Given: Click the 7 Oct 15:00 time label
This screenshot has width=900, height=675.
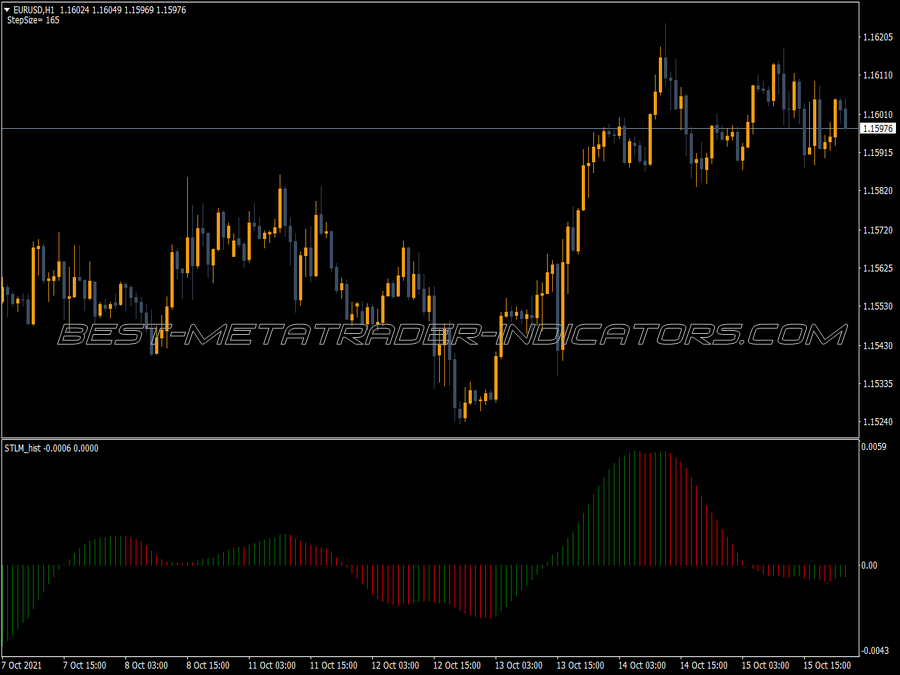Looking at the screenshot, I should [x=84, y=665].
